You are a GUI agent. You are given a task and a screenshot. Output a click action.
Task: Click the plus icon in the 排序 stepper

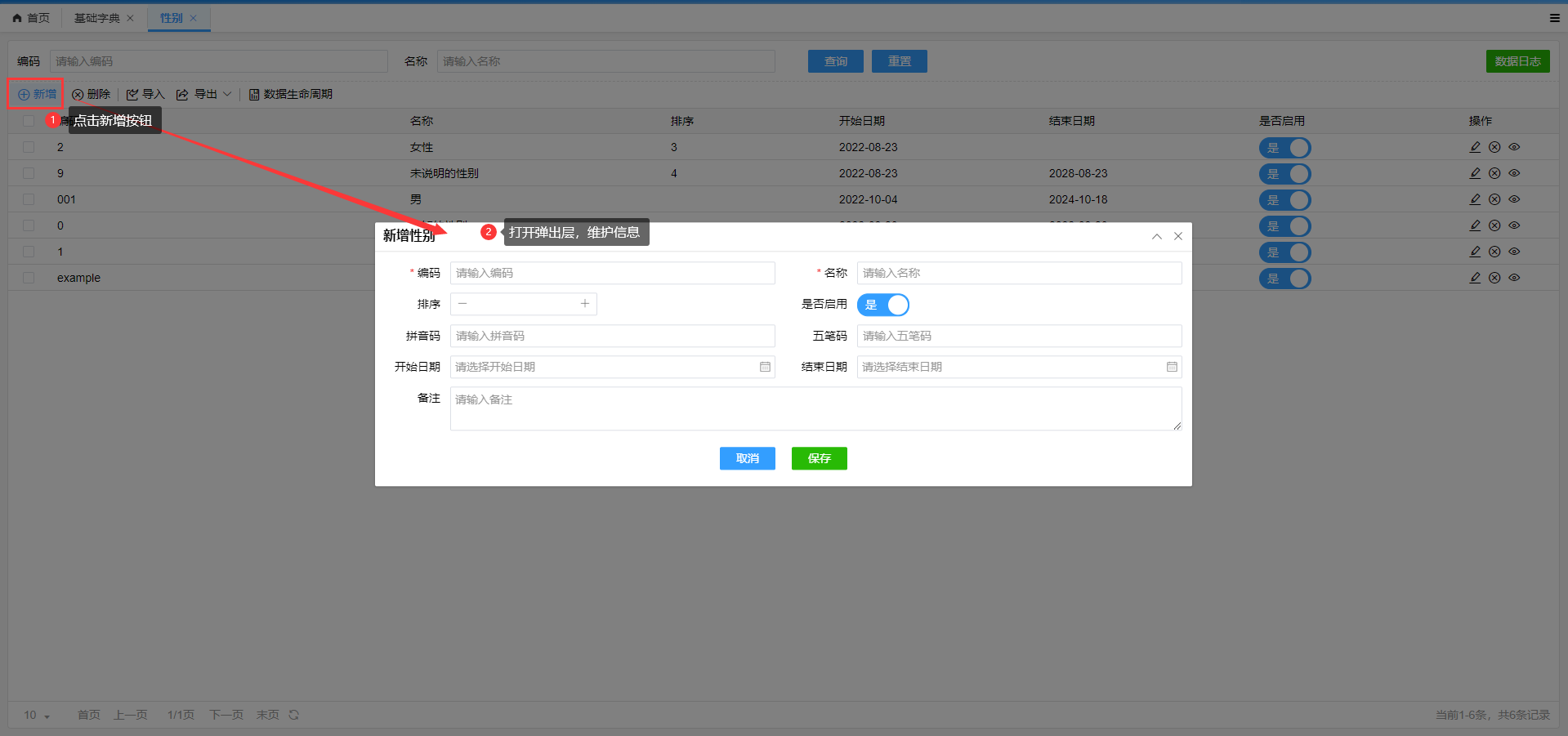coord(585,304)
